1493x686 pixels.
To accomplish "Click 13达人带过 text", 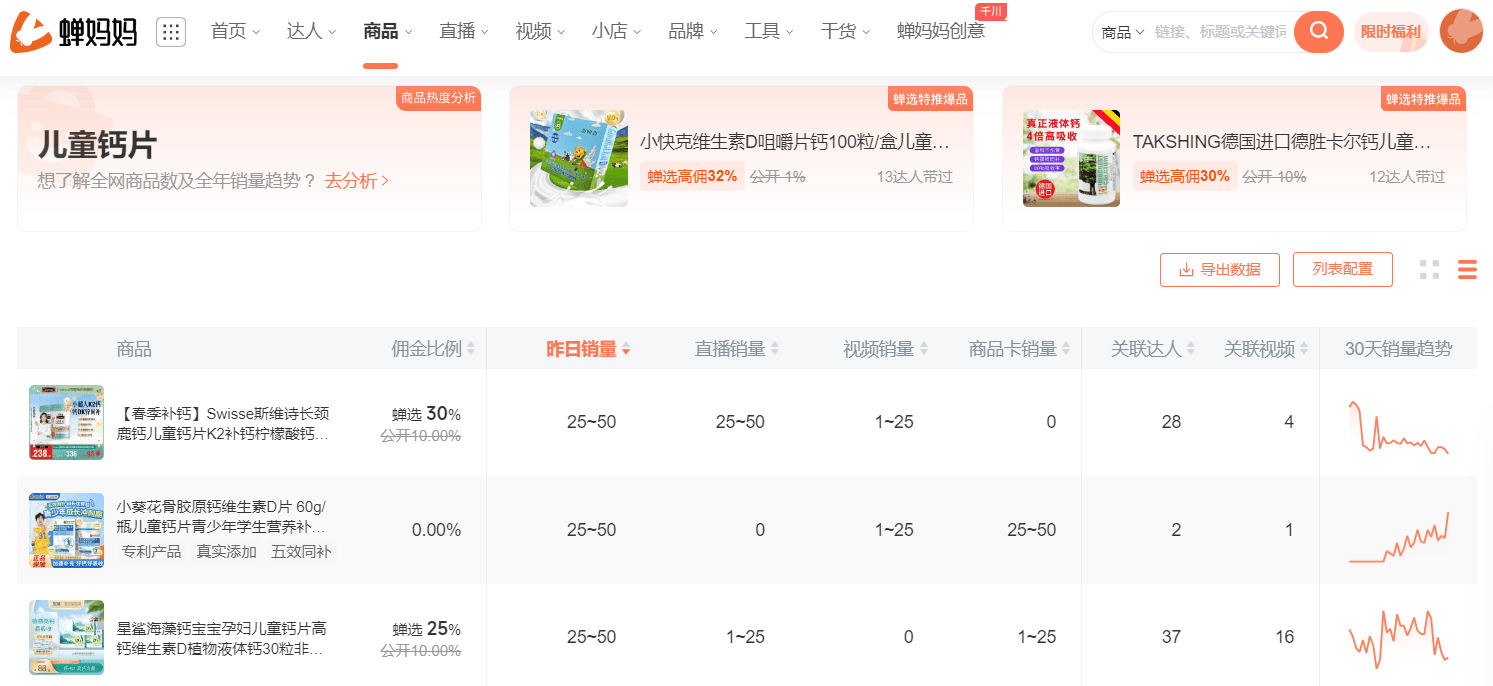I will 914,177.
